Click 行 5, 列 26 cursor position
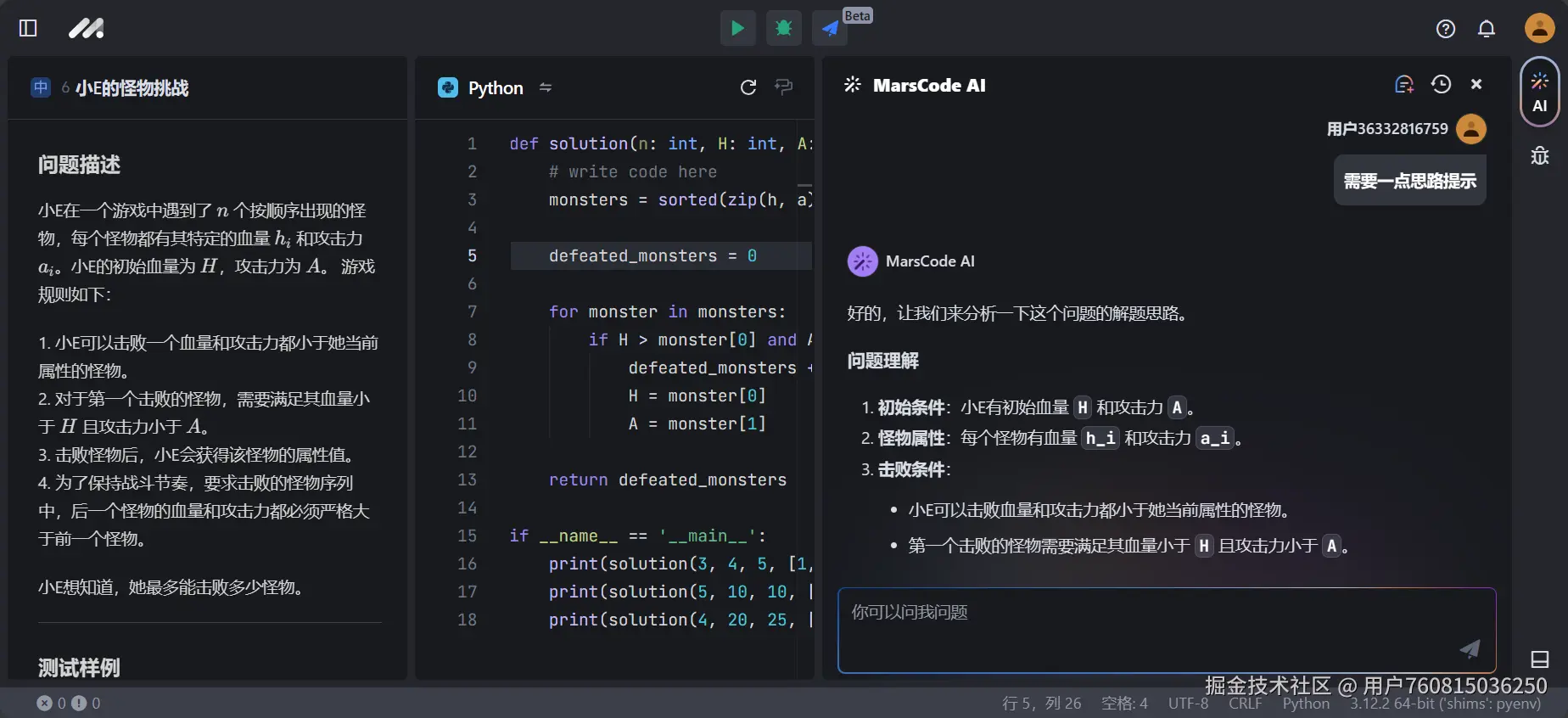The width and height of the screenshot is (1568, 718). (1041, 704)
